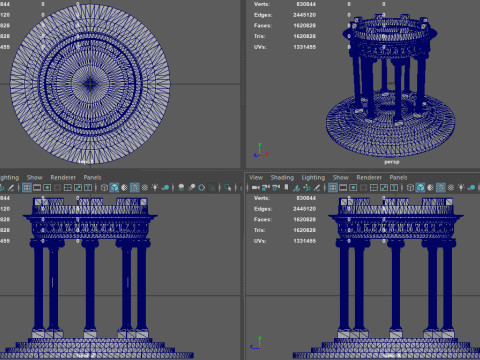Toggle Wireframe on Shaded in bottom-left panel
The height and width of the screenshot is (360, 480).
pyautogui.click(x=135, y=188)
